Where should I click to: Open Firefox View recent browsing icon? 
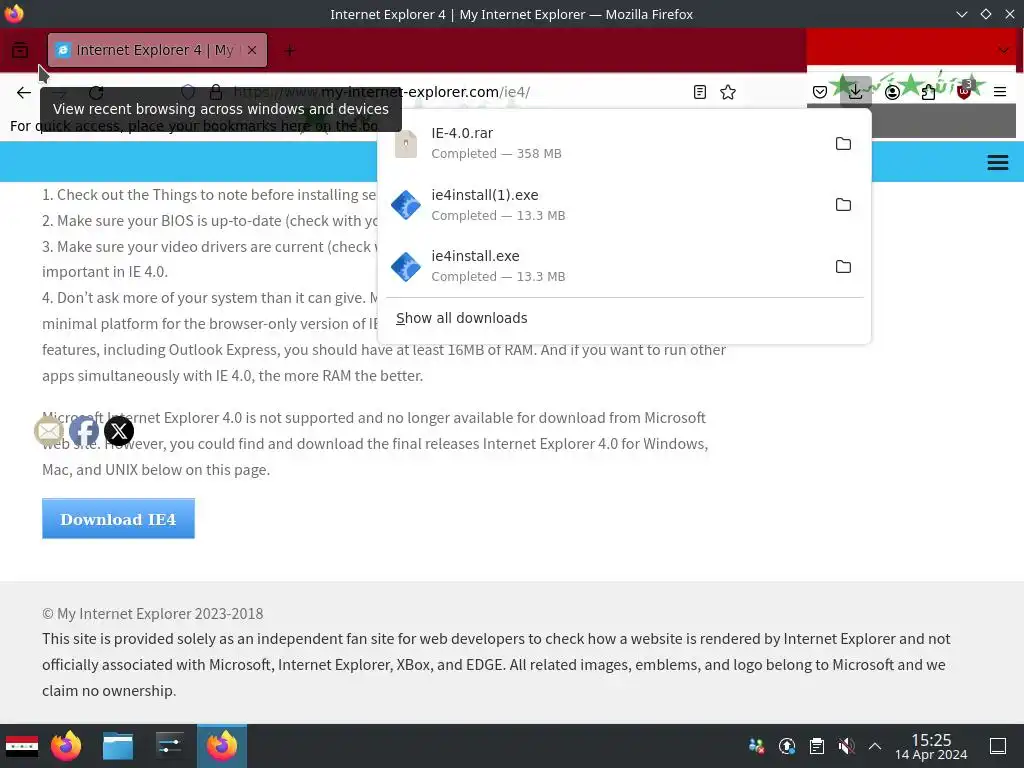coord(20,50)
